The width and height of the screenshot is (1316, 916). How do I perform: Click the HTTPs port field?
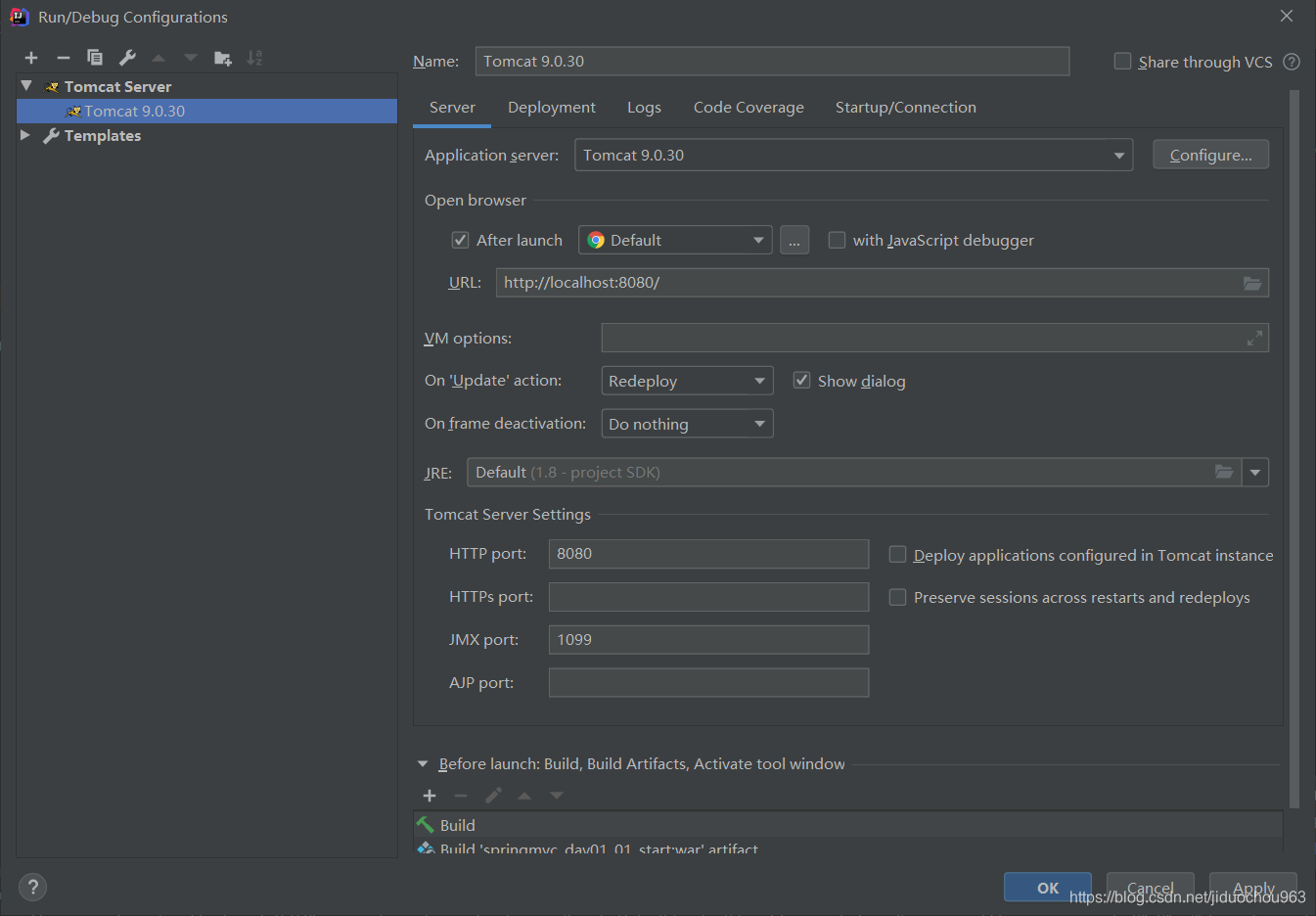pos(708,597)
